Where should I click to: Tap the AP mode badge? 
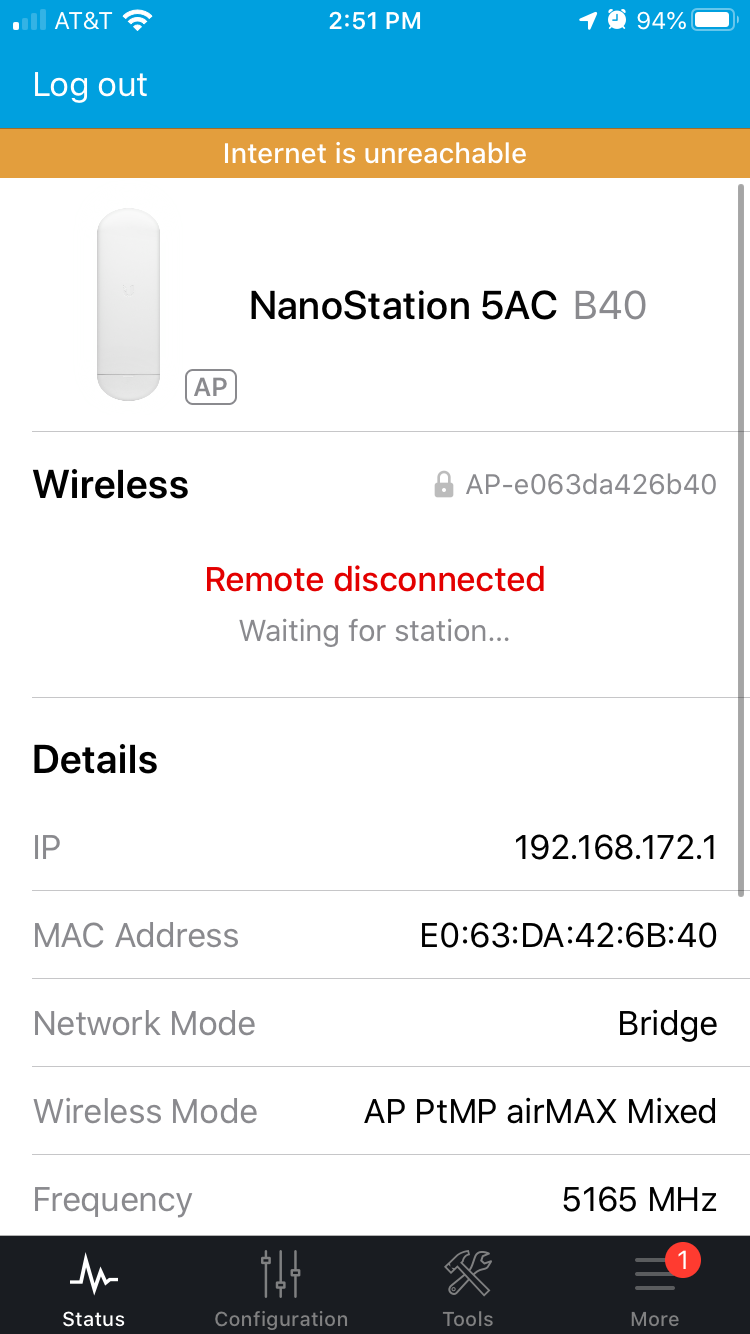211,387
